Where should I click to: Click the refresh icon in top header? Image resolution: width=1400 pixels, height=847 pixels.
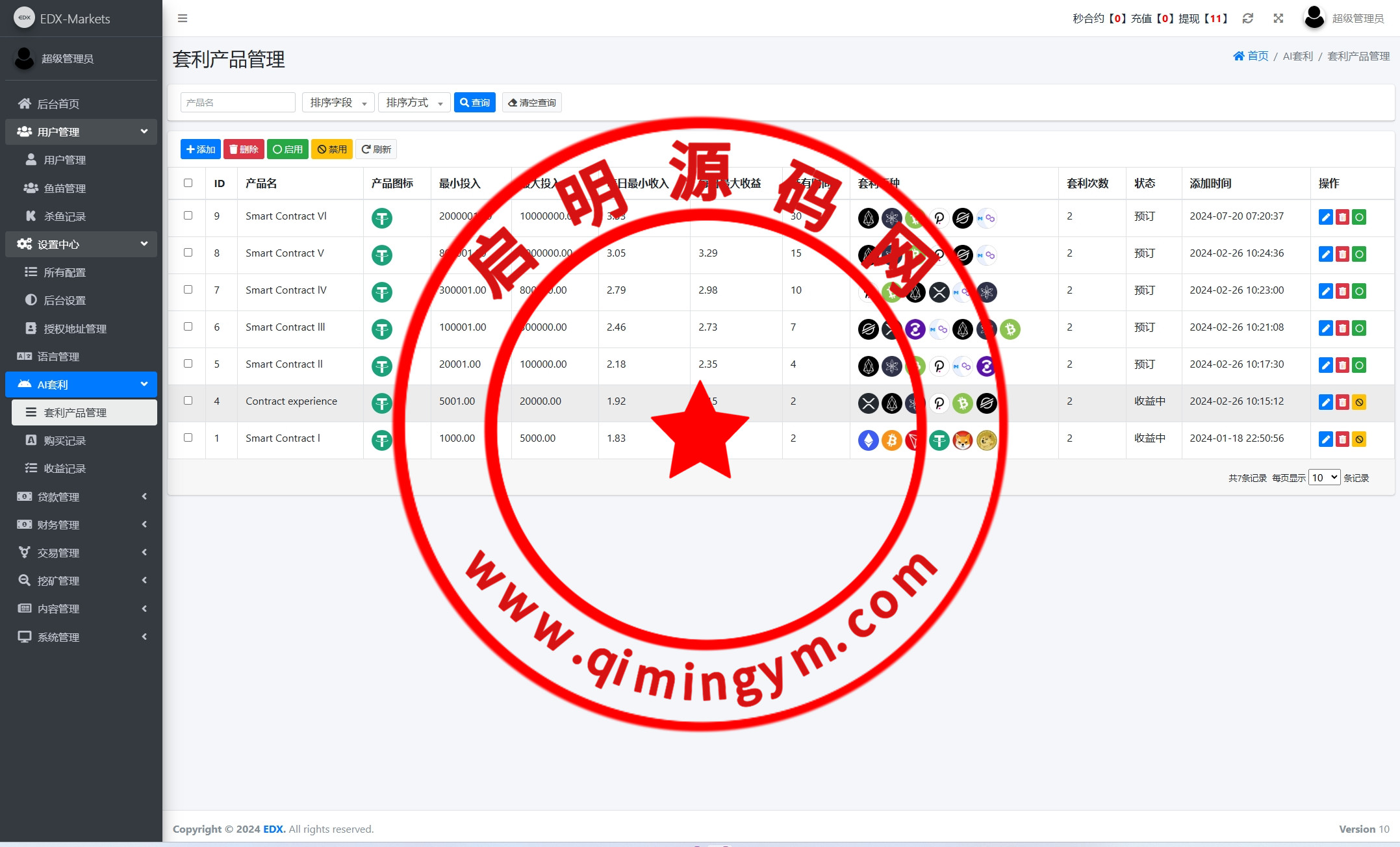click(1247, 18)
